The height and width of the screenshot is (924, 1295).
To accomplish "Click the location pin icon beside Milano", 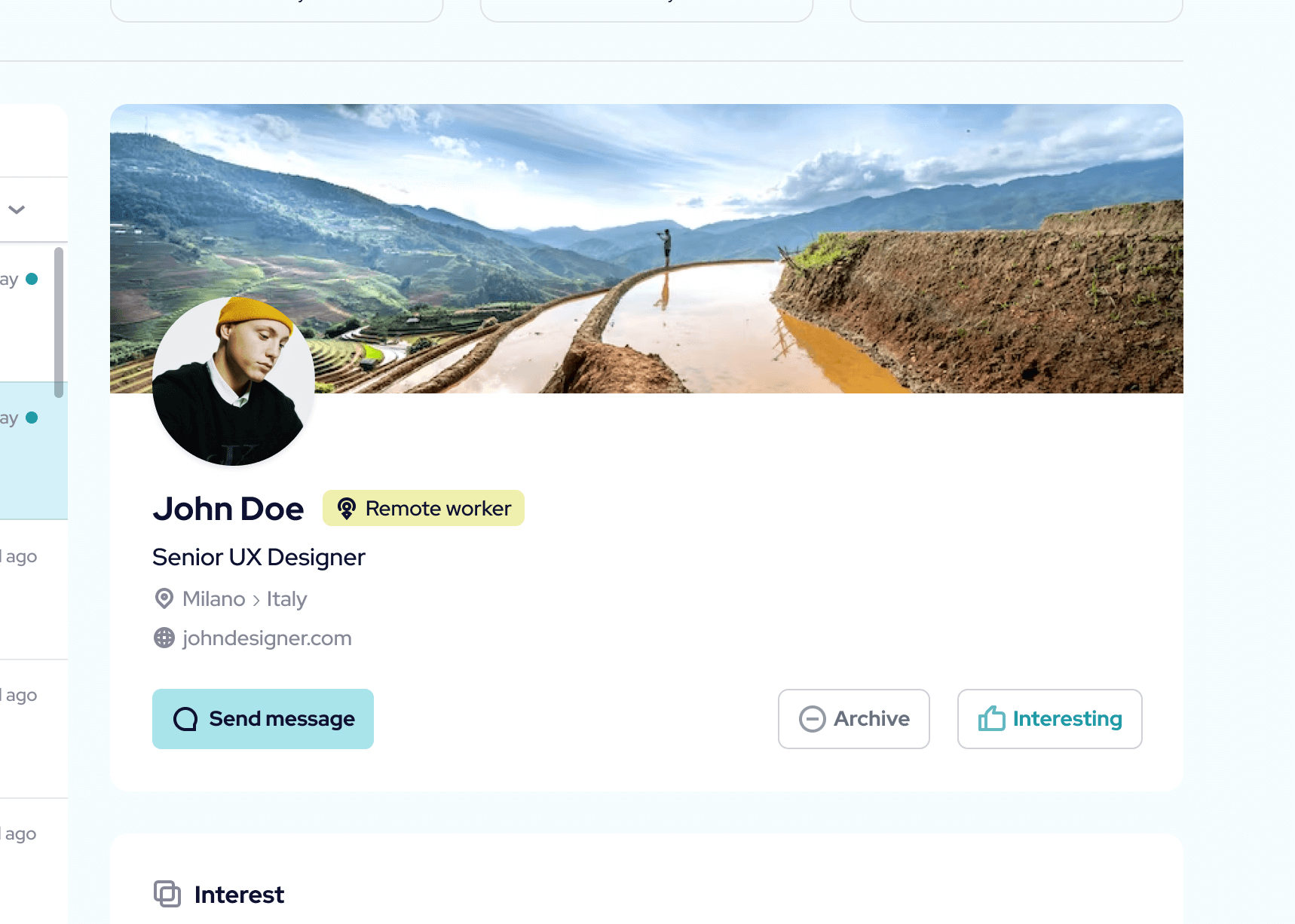I will click(x=164, y=598).
